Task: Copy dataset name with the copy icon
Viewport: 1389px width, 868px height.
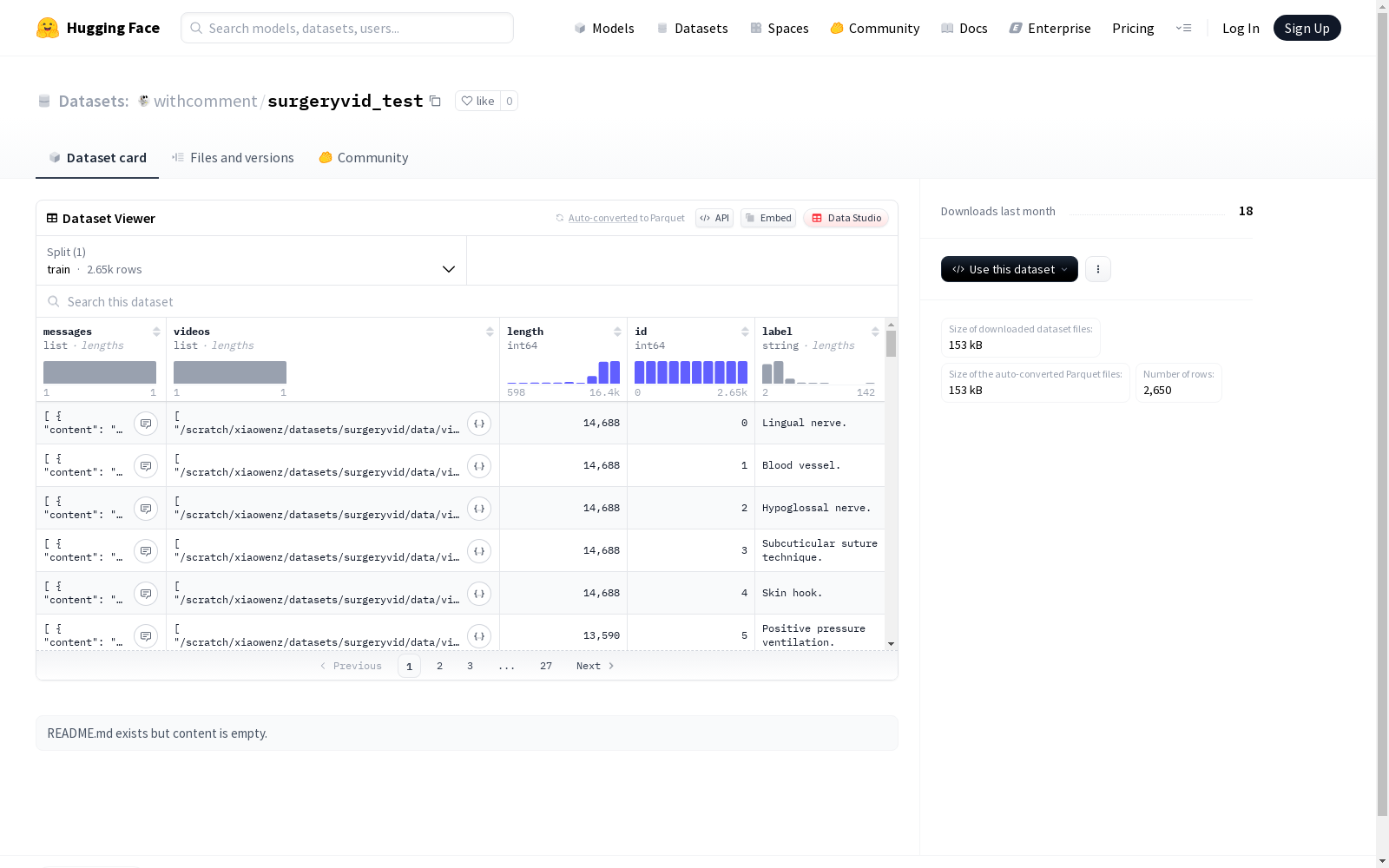Action: click(x=436, y=102)
